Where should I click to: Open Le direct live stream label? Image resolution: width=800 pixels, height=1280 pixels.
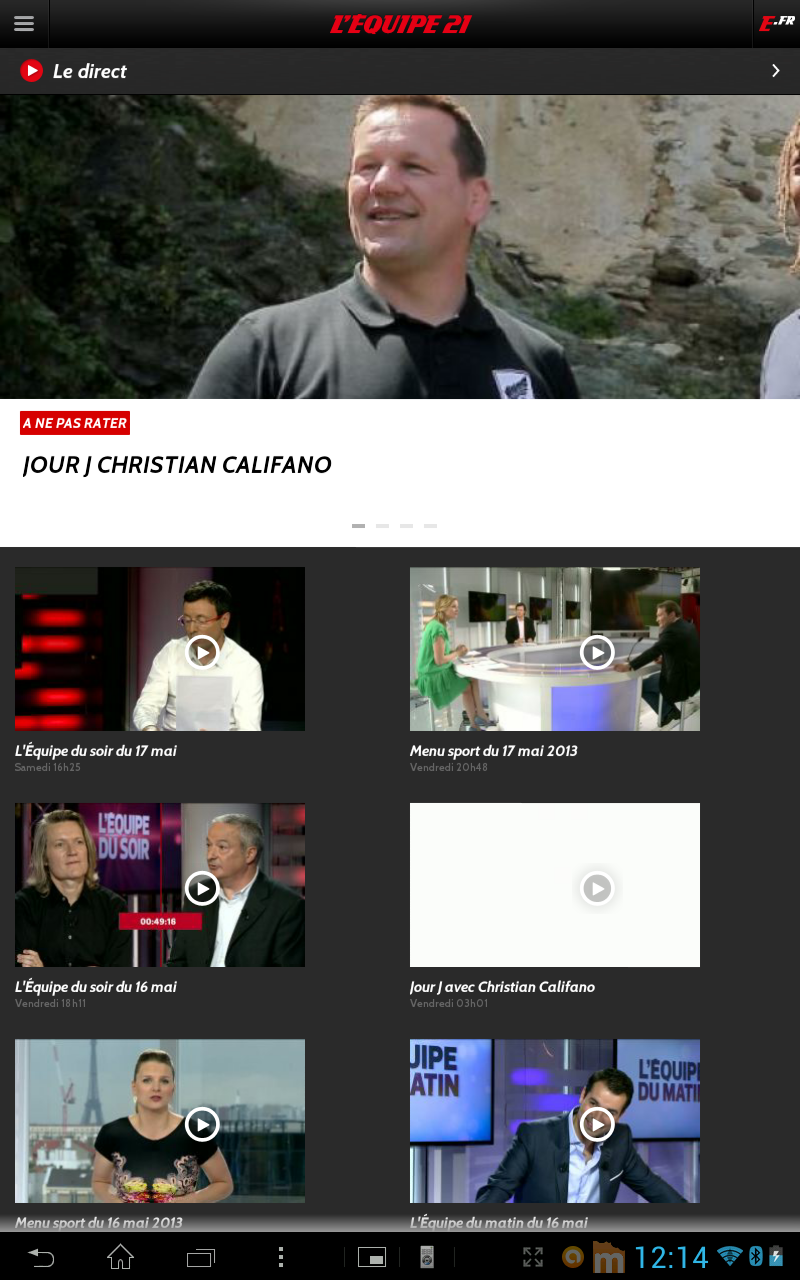coord(90,71)
